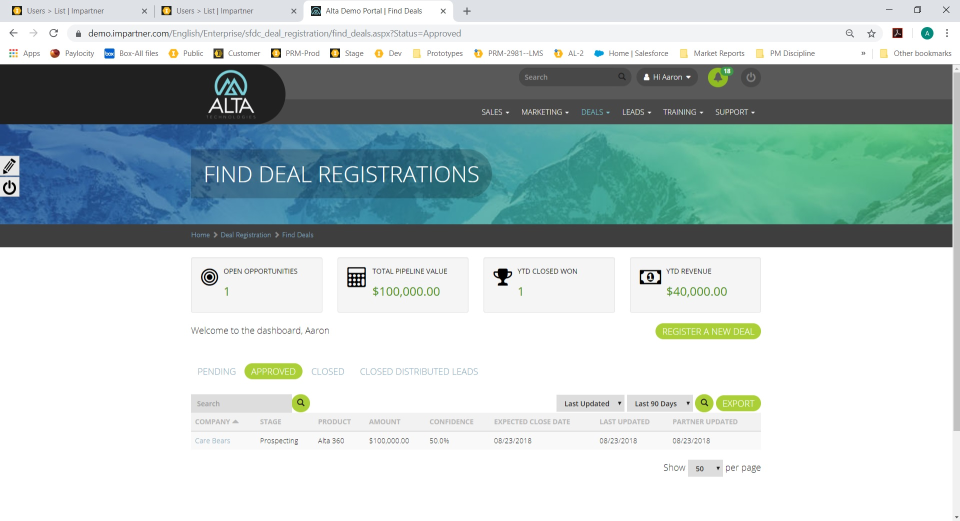Open the Last 90 Days dropdown
Screen dimensions: 960x521
coord(659,403)
